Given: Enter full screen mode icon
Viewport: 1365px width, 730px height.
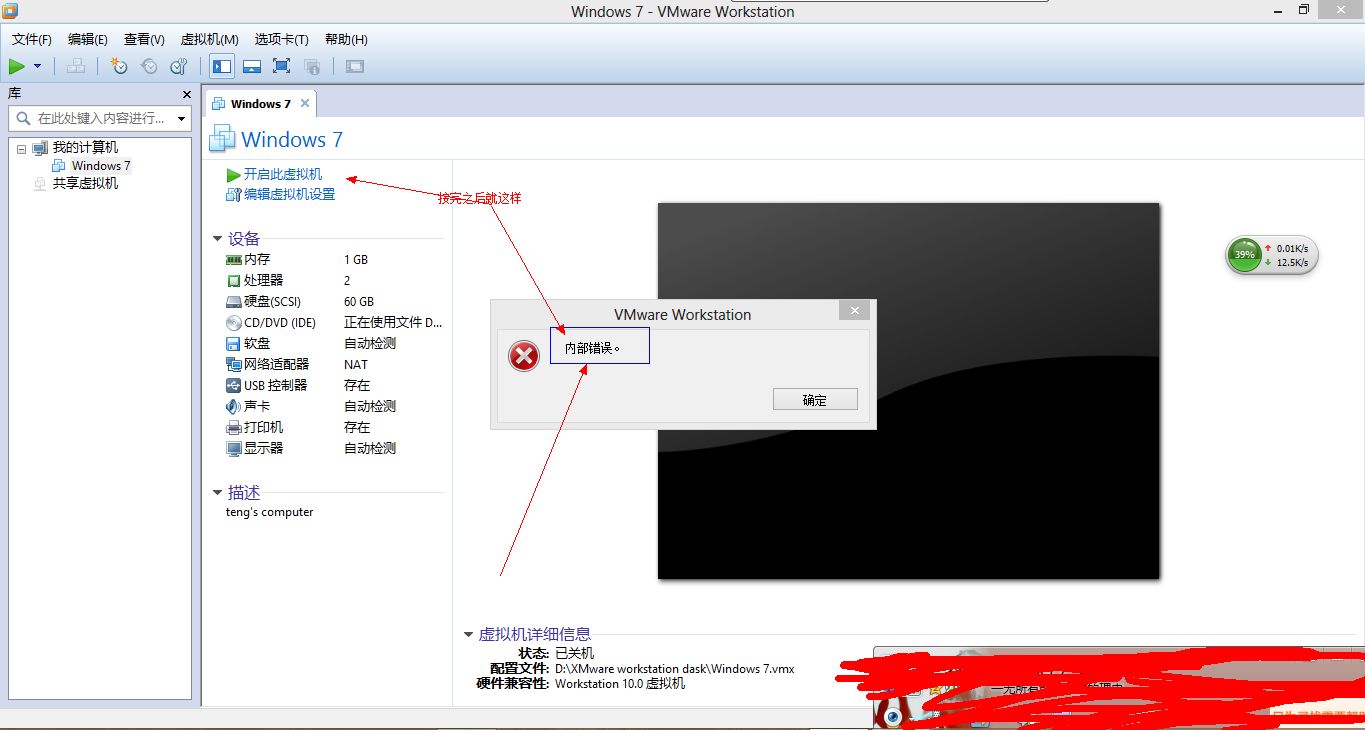Looking at the screenshot, I should click(x=281, y=66).
